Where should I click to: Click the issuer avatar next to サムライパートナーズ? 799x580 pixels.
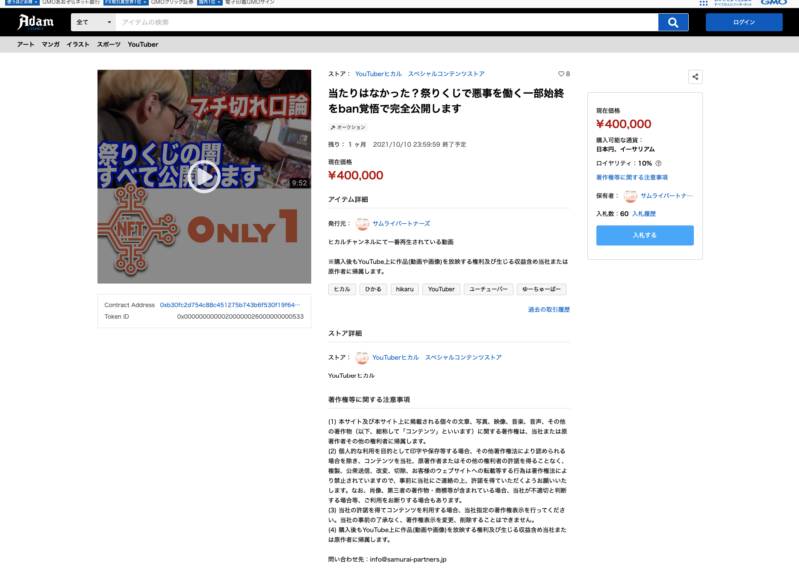tap(362, 223)
